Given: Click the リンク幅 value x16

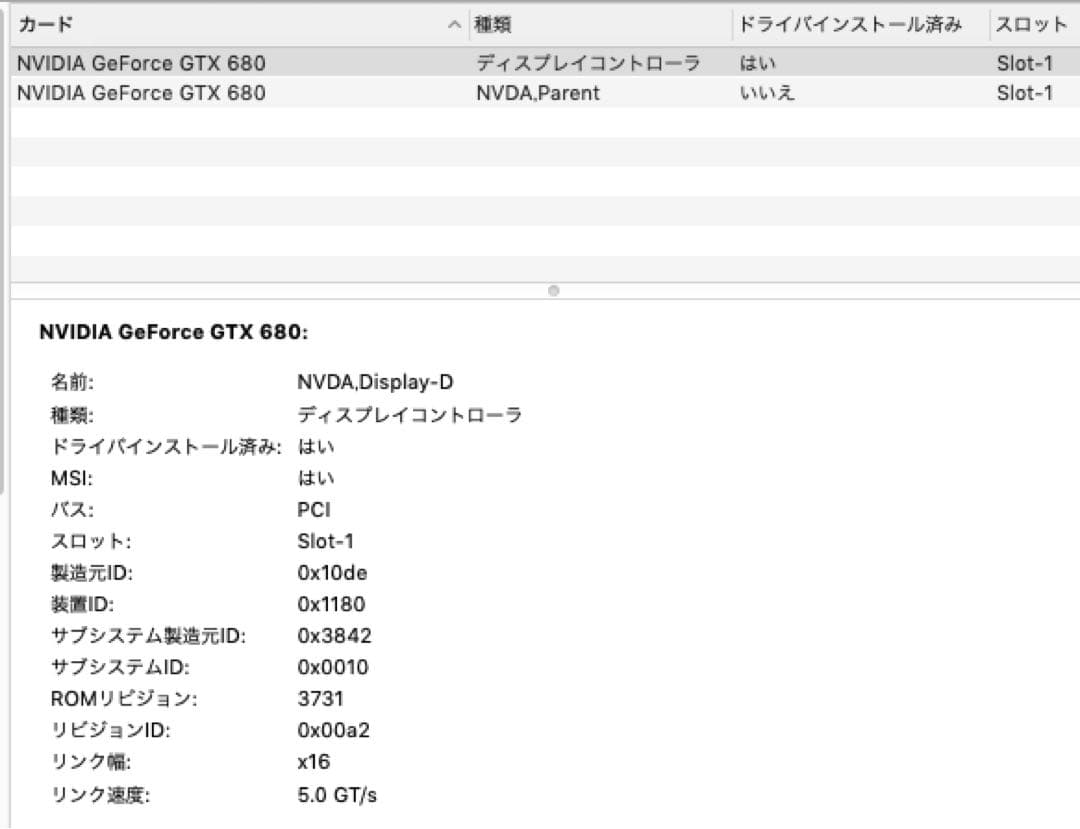Looking at the screenshot, I should coord(316,762).
